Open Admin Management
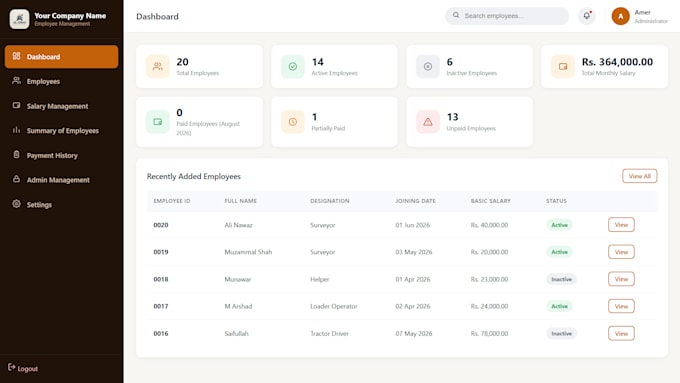This screenshot has height=383, width=680. point(62,180)
